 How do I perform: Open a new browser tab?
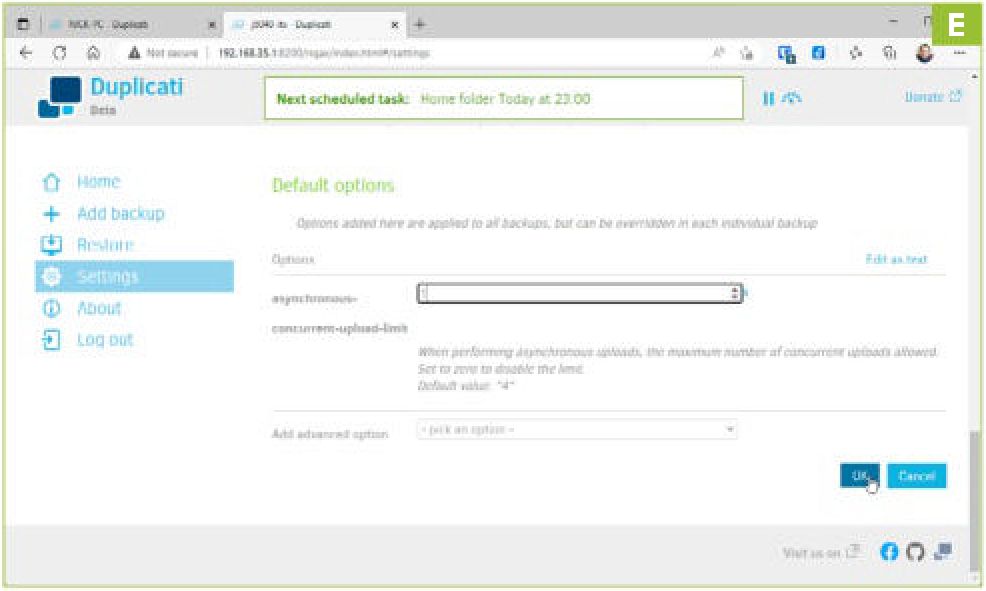point(419,25)
